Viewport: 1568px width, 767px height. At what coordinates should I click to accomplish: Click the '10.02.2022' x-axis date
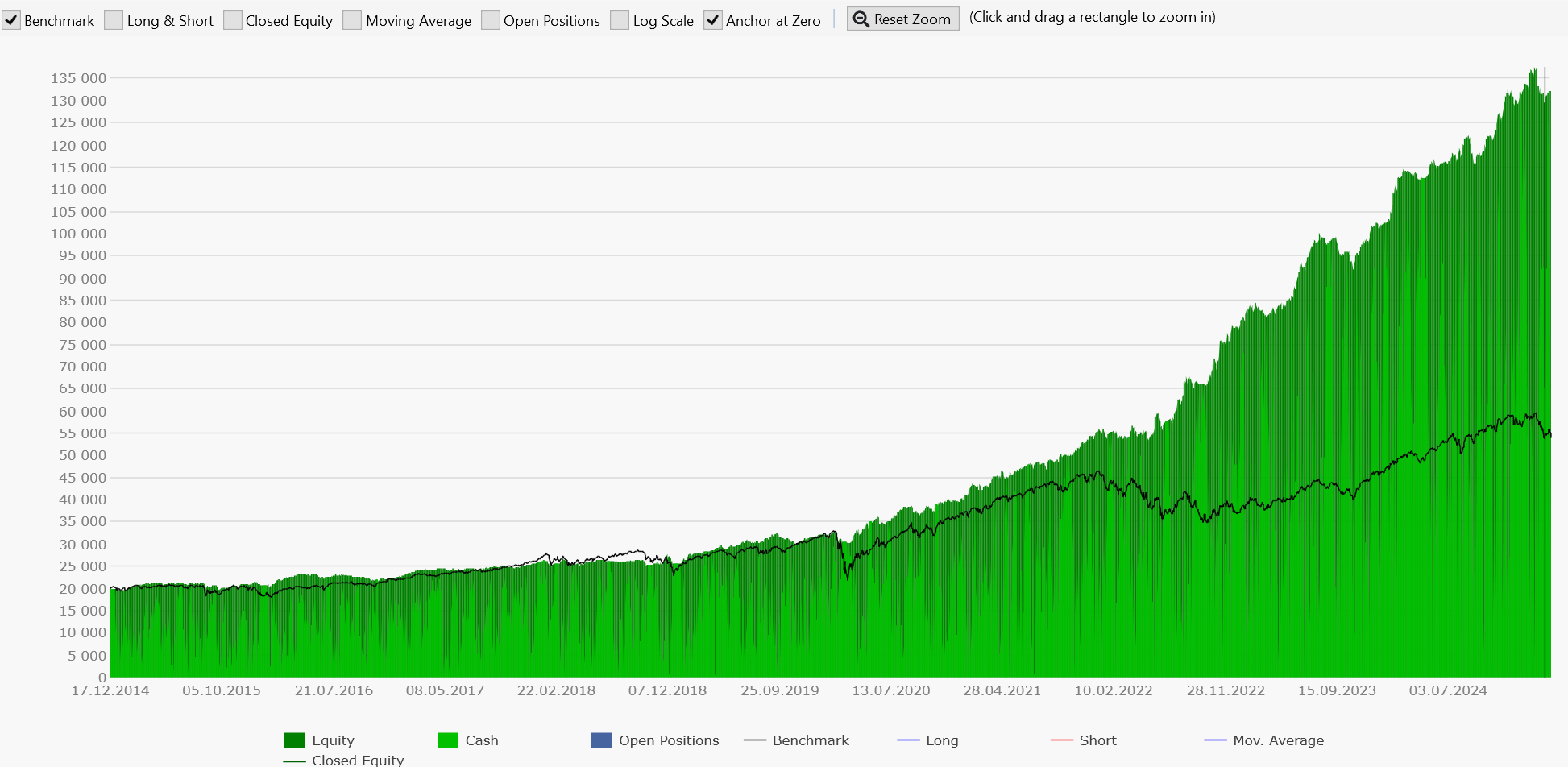click(x=1113, y=690)
